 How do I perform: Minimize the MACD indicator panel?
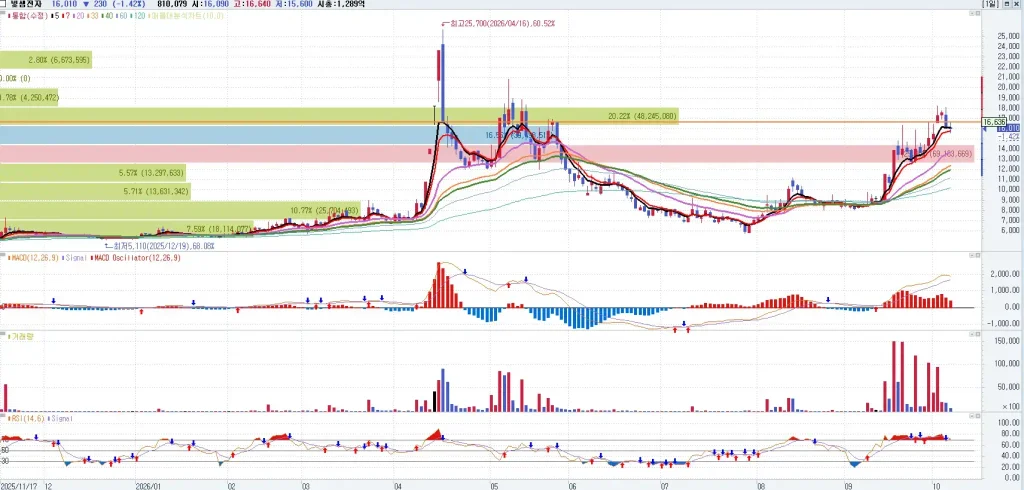pyautogui.click(x=972, y=255)
